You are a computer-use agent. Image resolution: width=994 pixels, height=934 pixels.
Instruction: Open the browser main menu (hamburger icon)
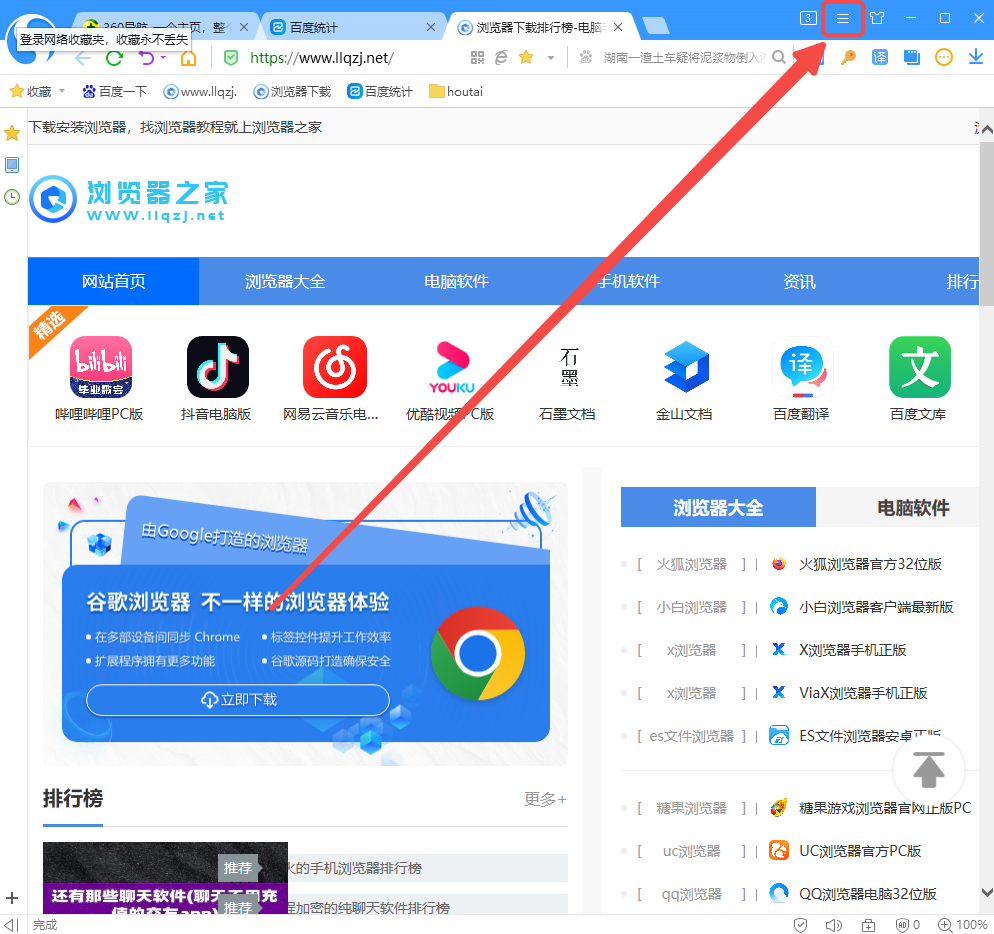[842, 18]
